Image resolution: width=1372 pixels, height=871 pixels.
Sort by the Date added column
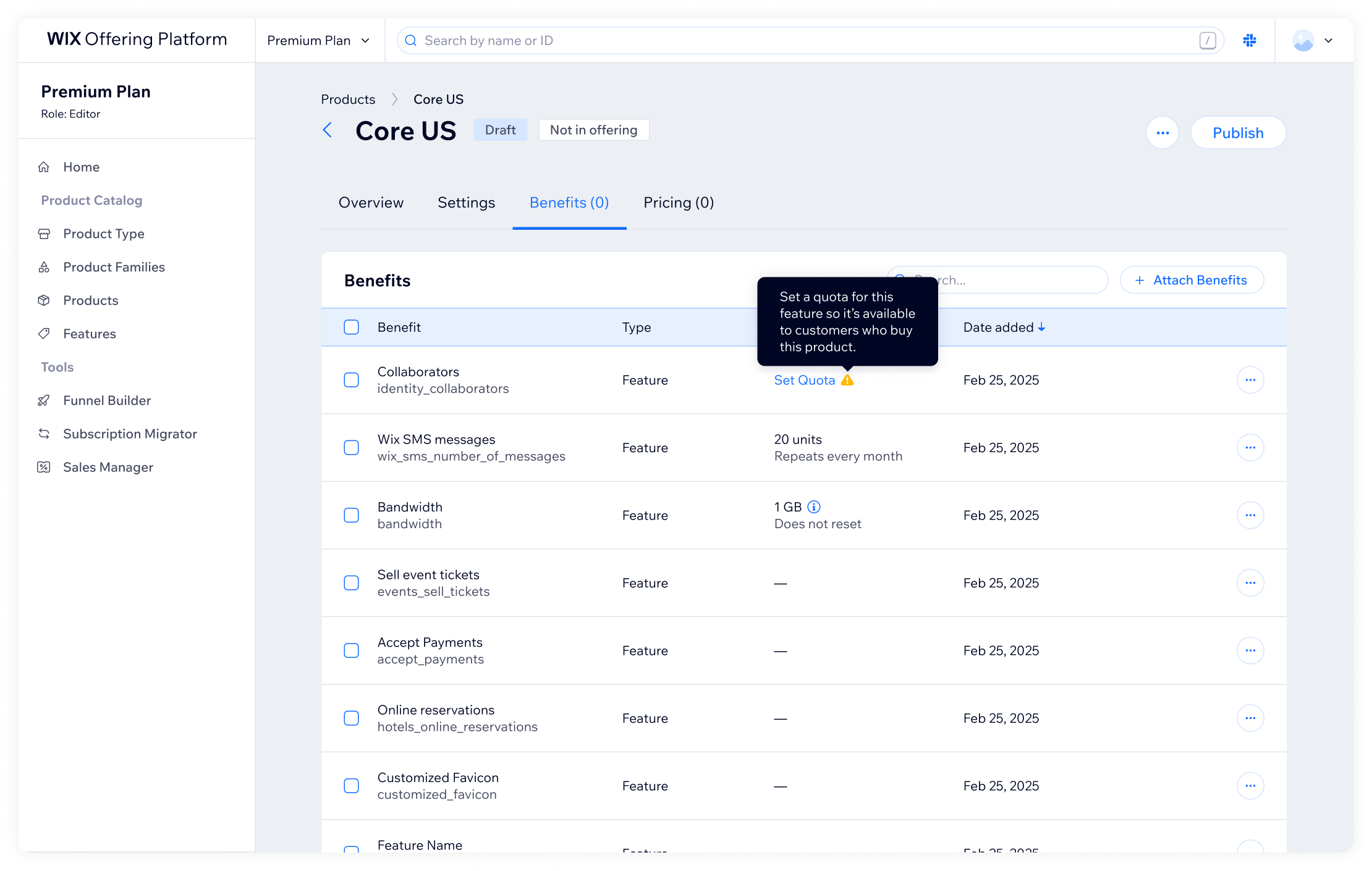(1004, 327)
